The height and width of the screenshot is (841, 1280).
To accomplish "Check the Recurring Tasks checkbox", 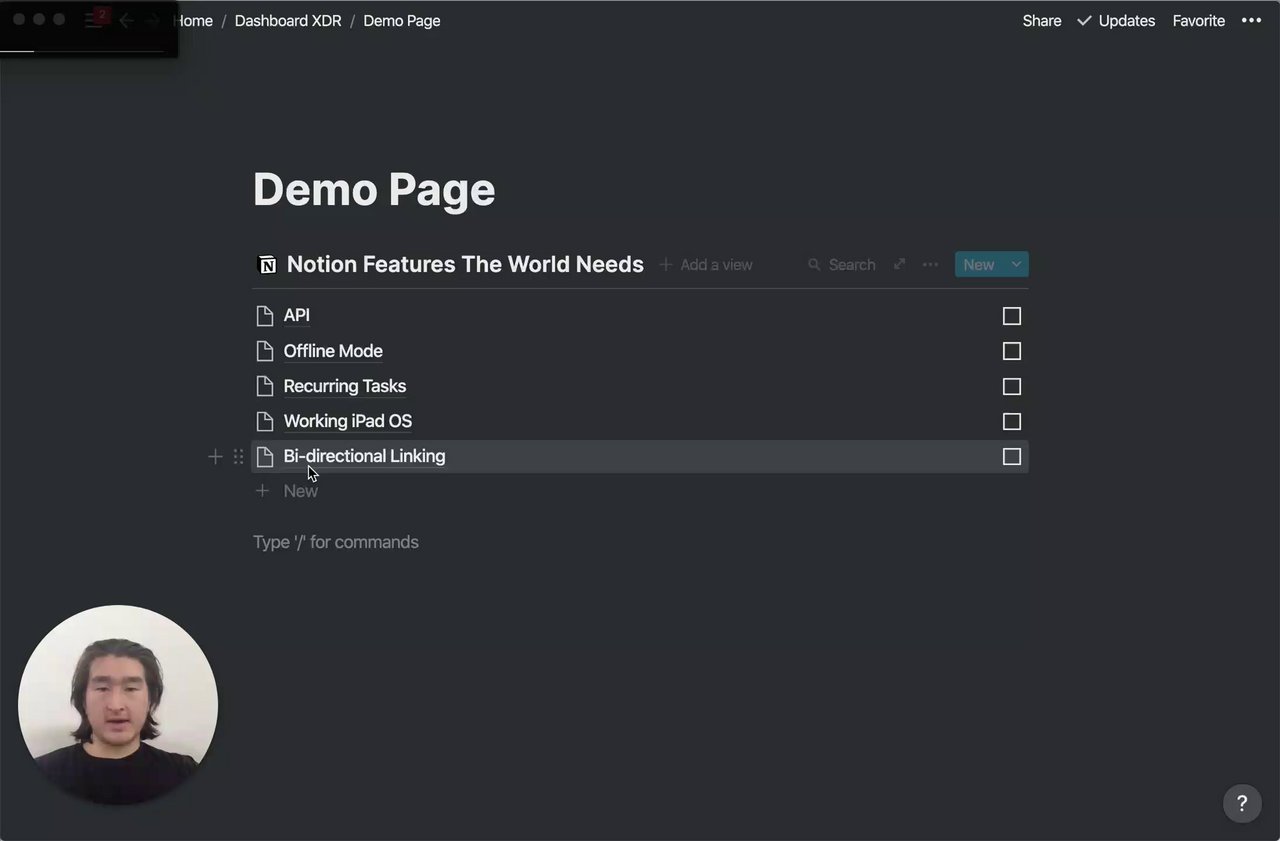I will pyautogui.click(x=1012, y=386).
